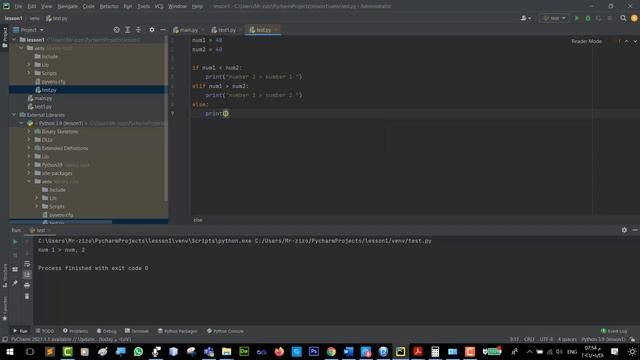Collapse the venv folder under lesson1
This screenshot has height=360, width=640.
tap(21, 48)
